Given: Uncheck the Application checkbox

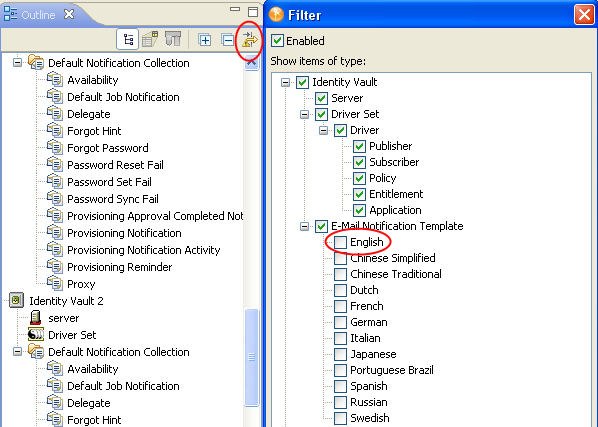Looking at the screenshot, I should pos(359,210).
